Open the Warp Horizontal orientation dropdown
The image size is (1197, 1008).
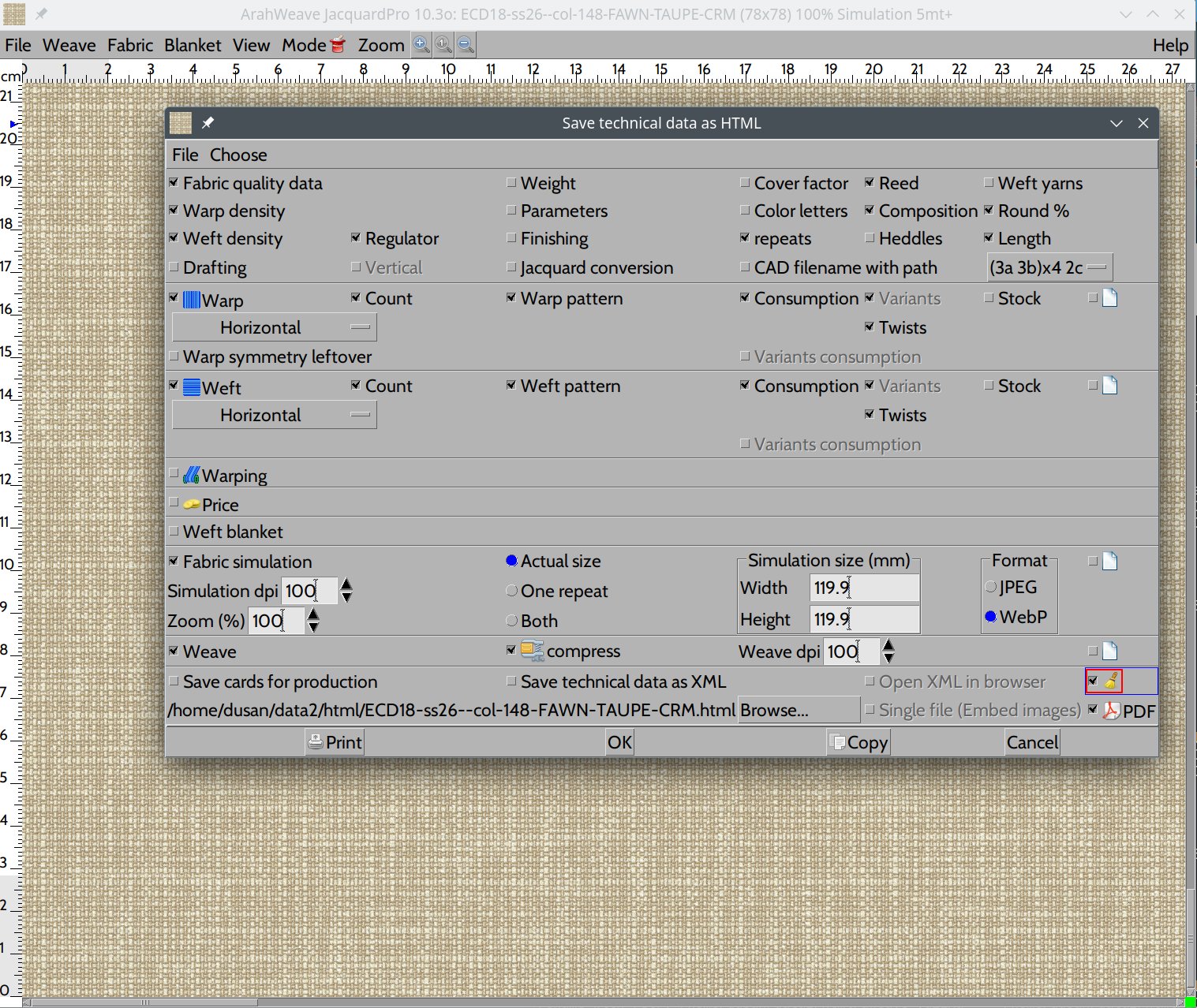275,327
